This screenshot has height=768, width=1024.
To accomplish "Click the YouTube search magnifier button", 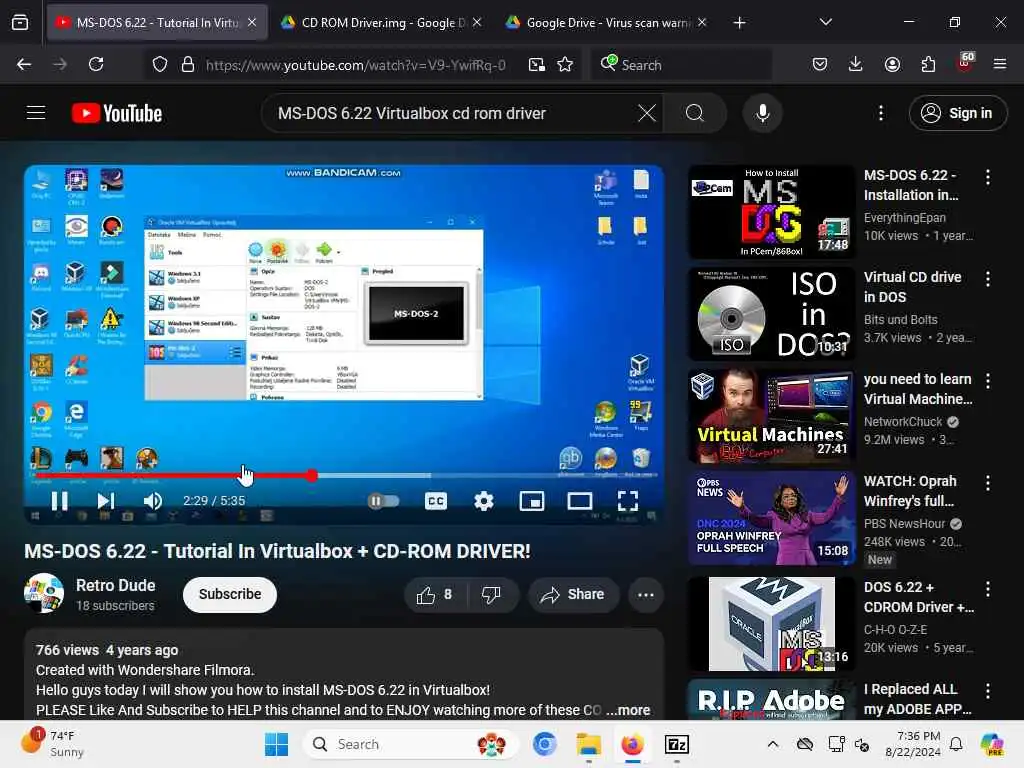I will pyautogui.click(x=695, y=113).
